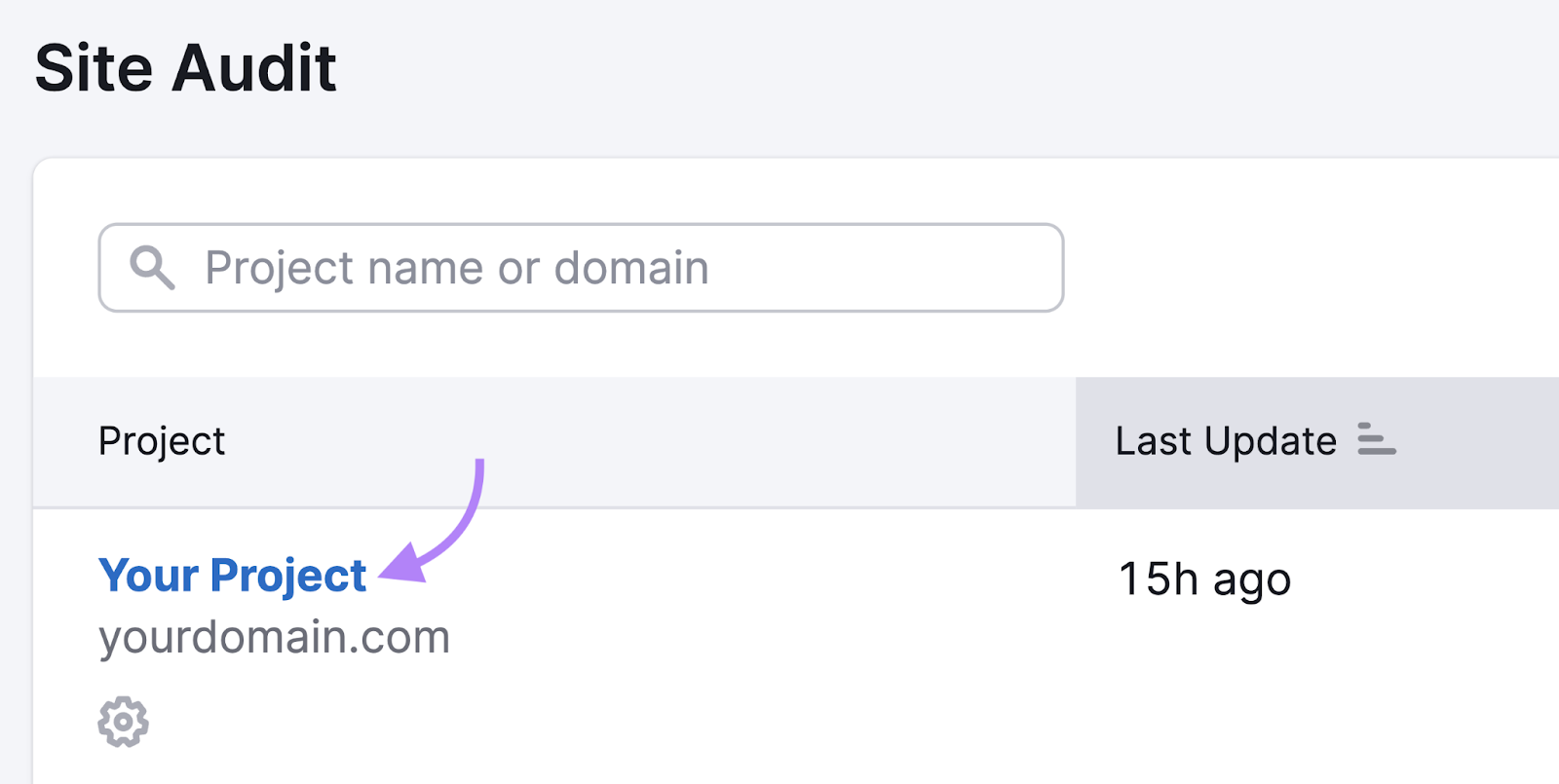
Task: Open project settings via the gear icon
Action: point(124,722)
